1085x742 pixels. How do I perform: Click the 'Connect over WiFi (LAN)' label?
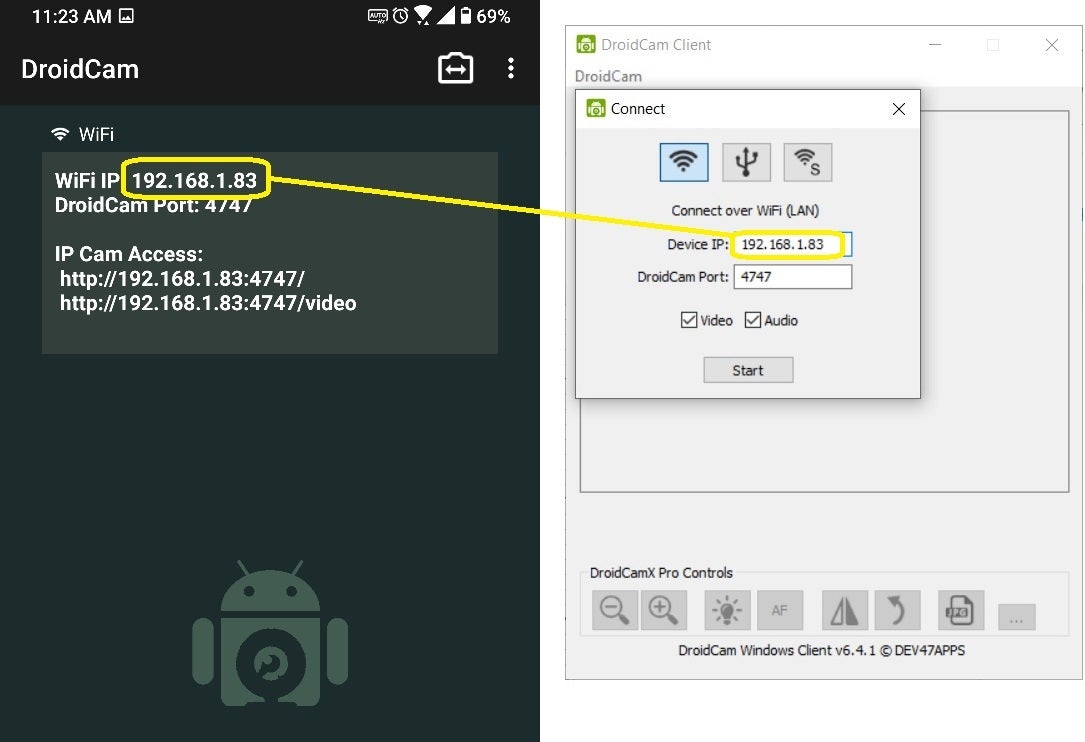point(745,210)
